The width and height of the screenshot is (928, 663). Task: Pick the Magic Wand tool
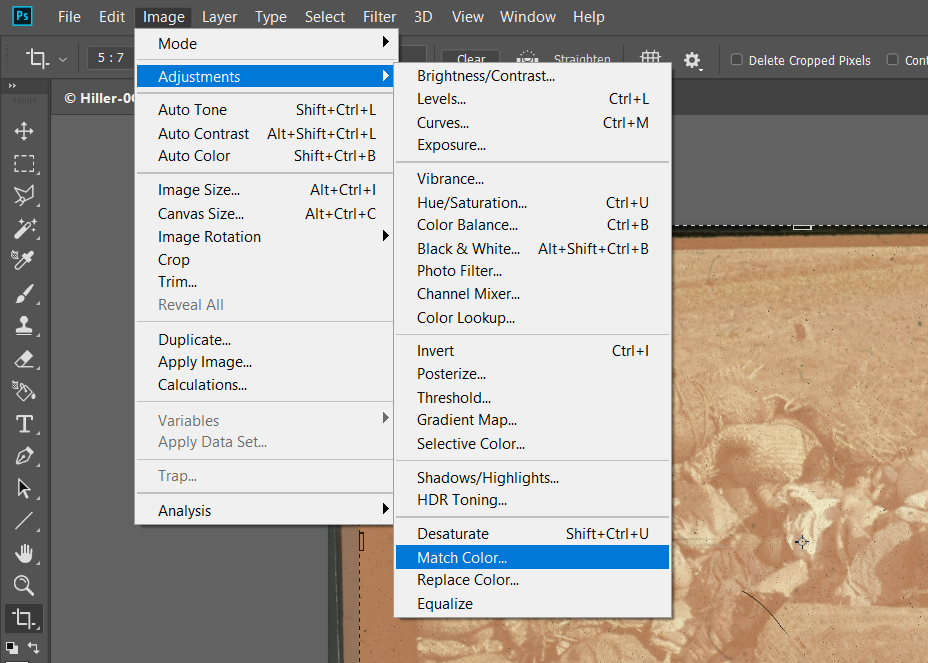pos(24,228)
